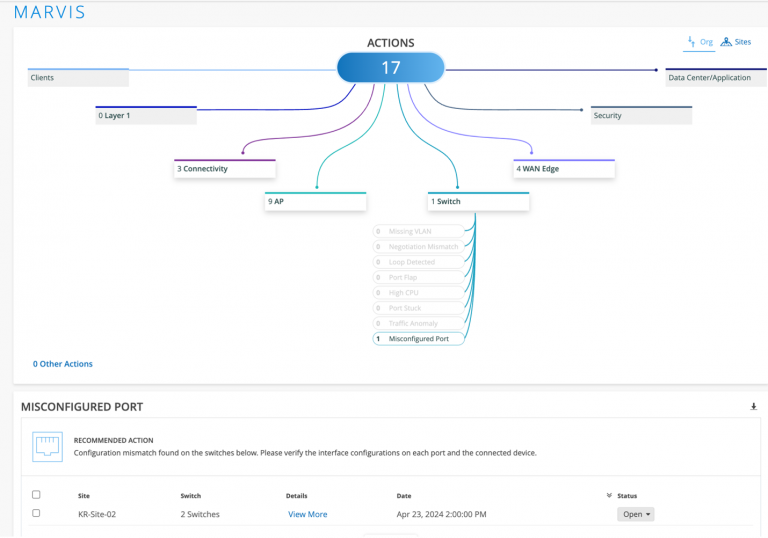The width and height of the screenshot is (768, 538).
Task: Click the 17 Actions bubble
Action: pos(390,68)
